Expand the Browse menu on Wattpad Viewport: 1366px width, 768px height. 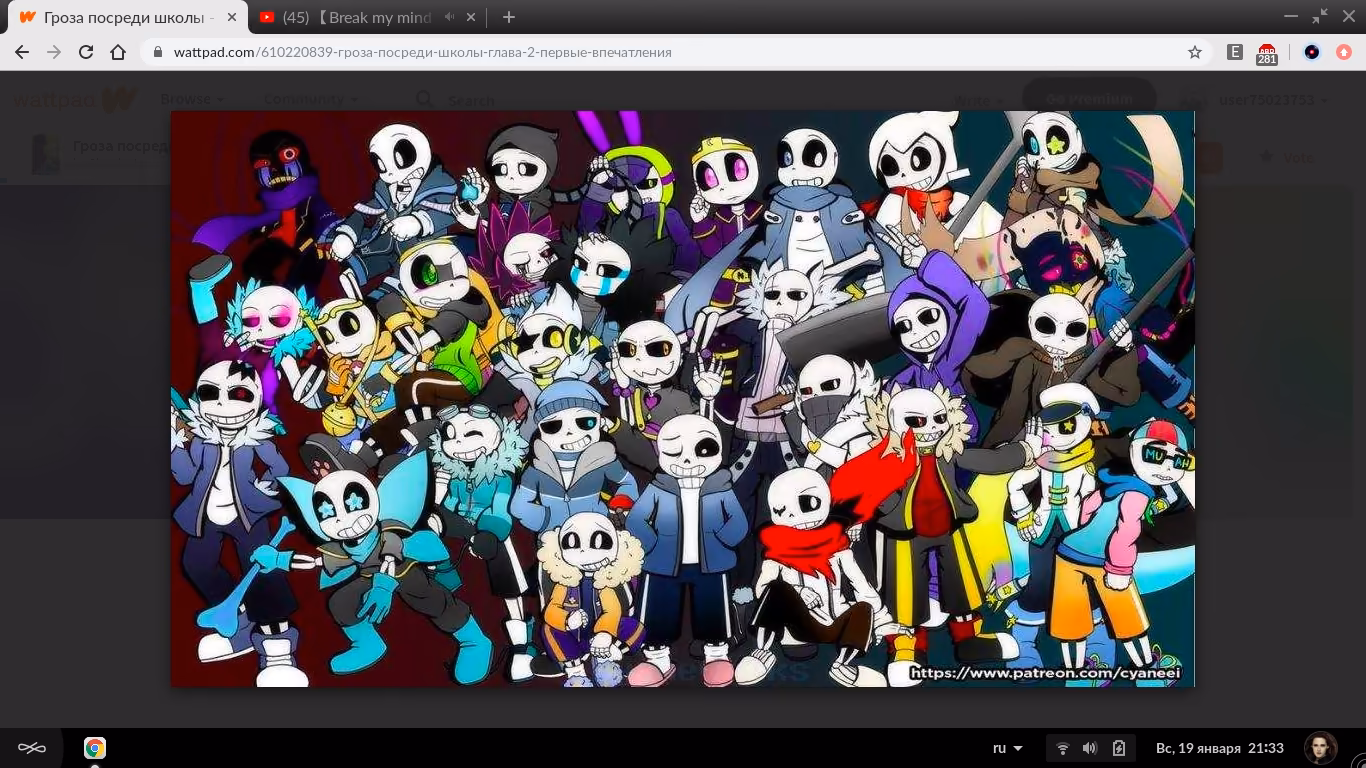coord(192,99)
